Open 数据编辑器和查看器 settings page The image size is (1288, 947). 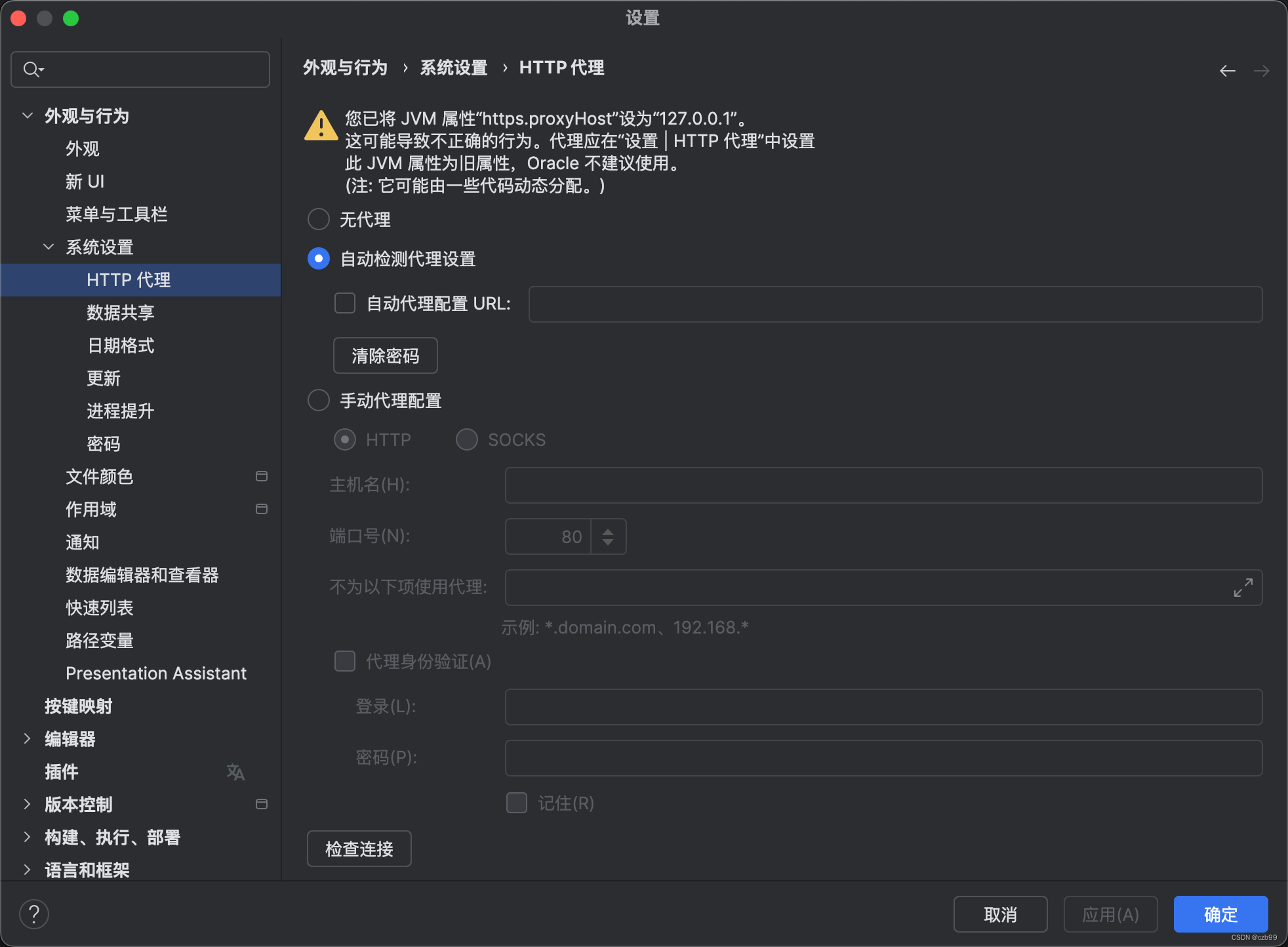pos(141,575)
